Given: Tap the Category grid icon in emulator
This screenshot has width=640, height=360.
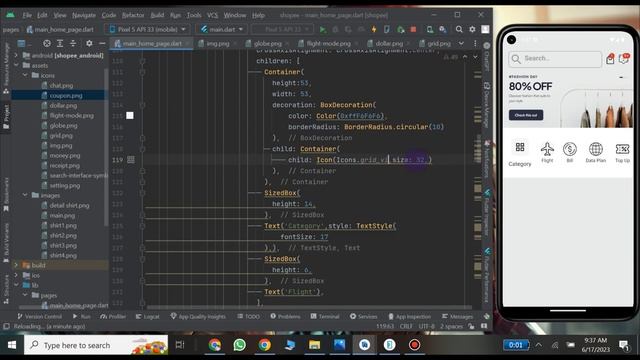Looking at the screenshot, I should click(x=520, y=147).
